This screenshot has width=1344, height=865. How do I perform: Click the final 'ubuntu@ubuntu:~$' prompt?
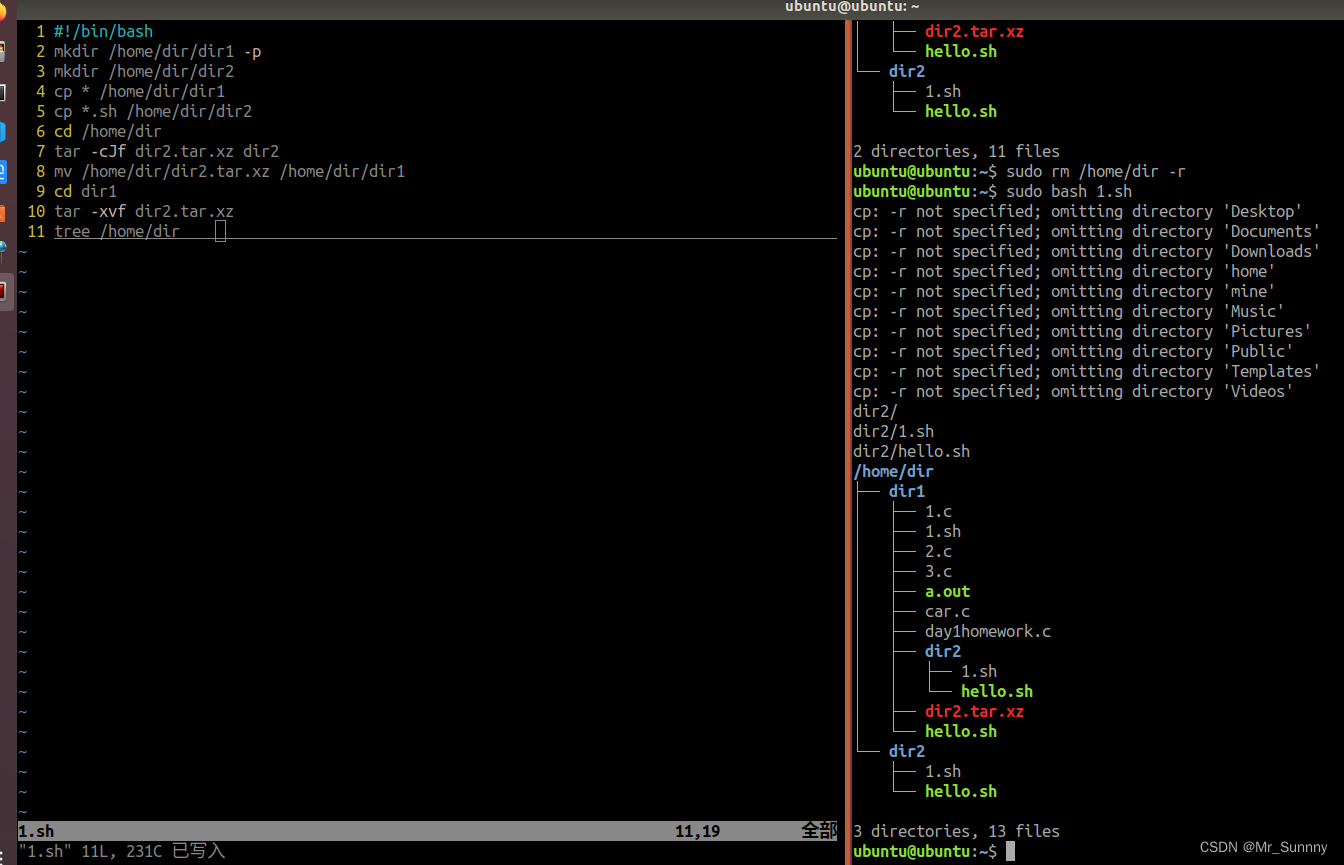coord(925,851)
